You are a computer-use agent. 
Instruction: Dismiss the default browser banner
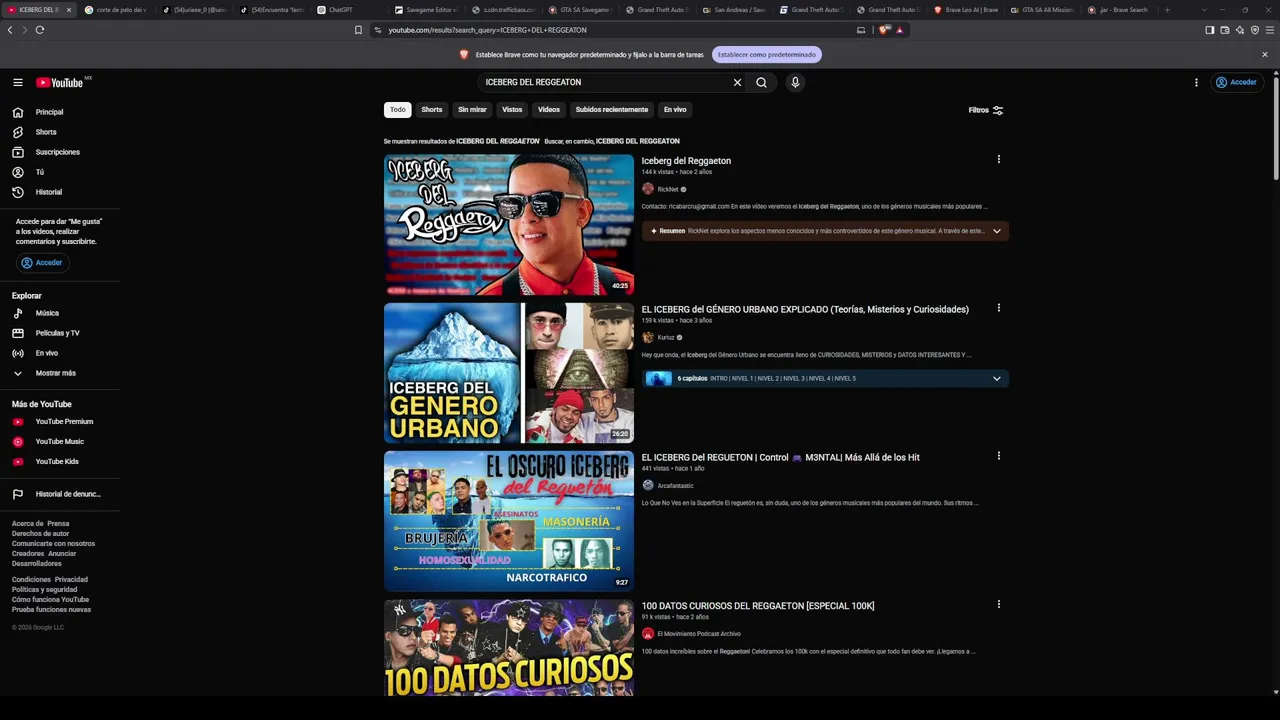tap(1265, 55)
